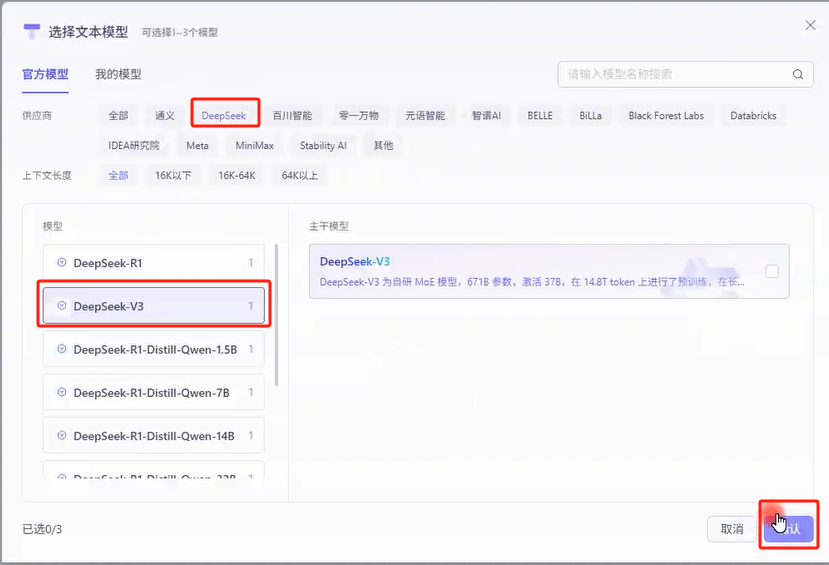Screen dimensions: 829x565
Task: Filter suppliers by BiLLa
Action: click(591, 116)
